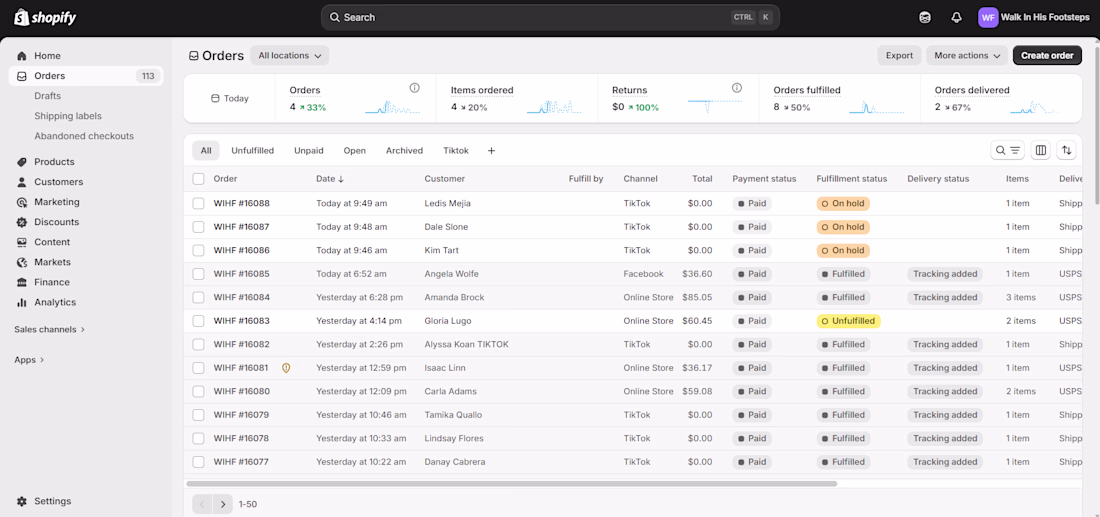The height and width of the screenshot is (517, 1100).
Task: Switch to the Archived tab
Action: pyautogui.click(x=404, y=151)
